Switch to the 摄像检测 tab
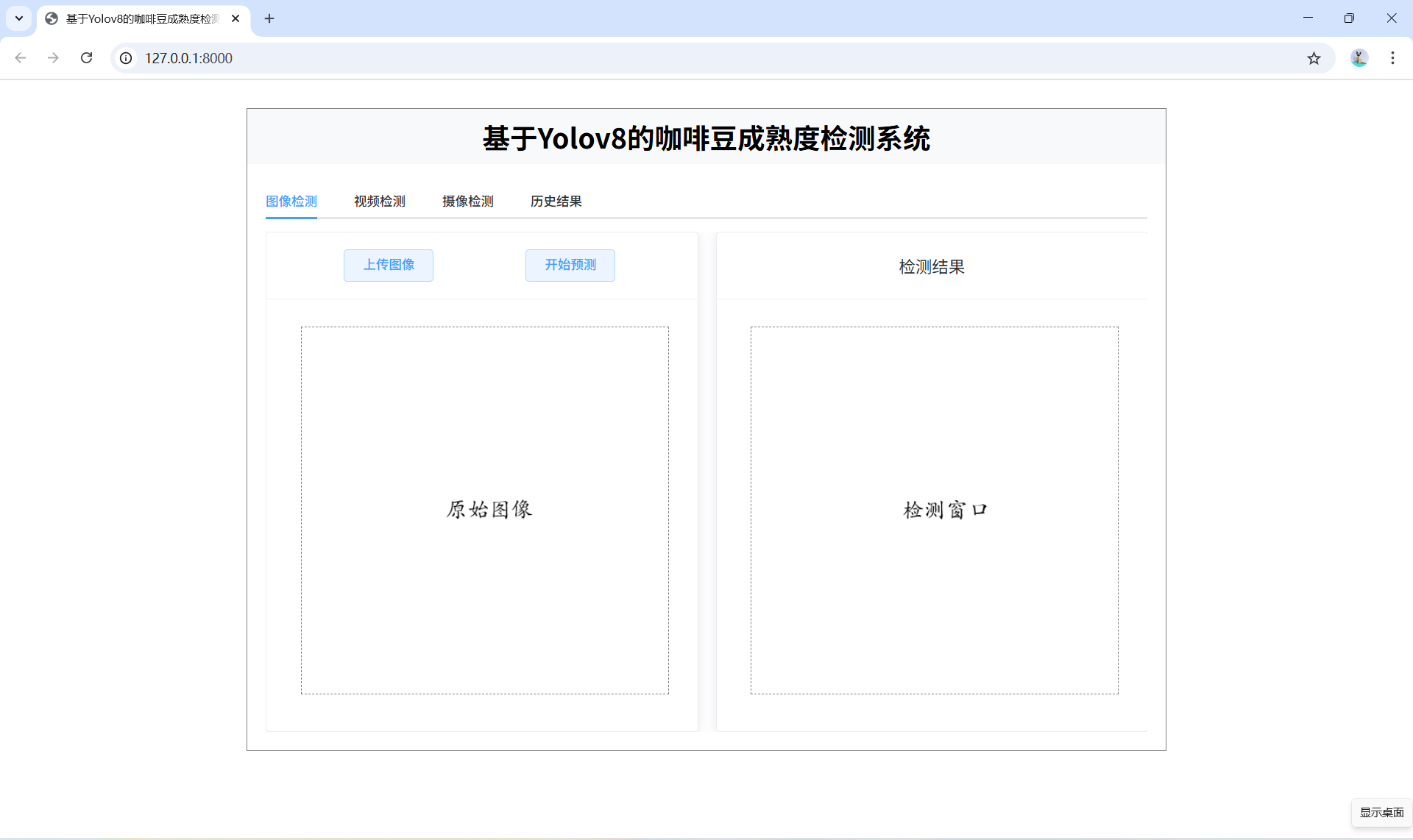The width and height of the screenshot is (1413, 840). [467, 202]
